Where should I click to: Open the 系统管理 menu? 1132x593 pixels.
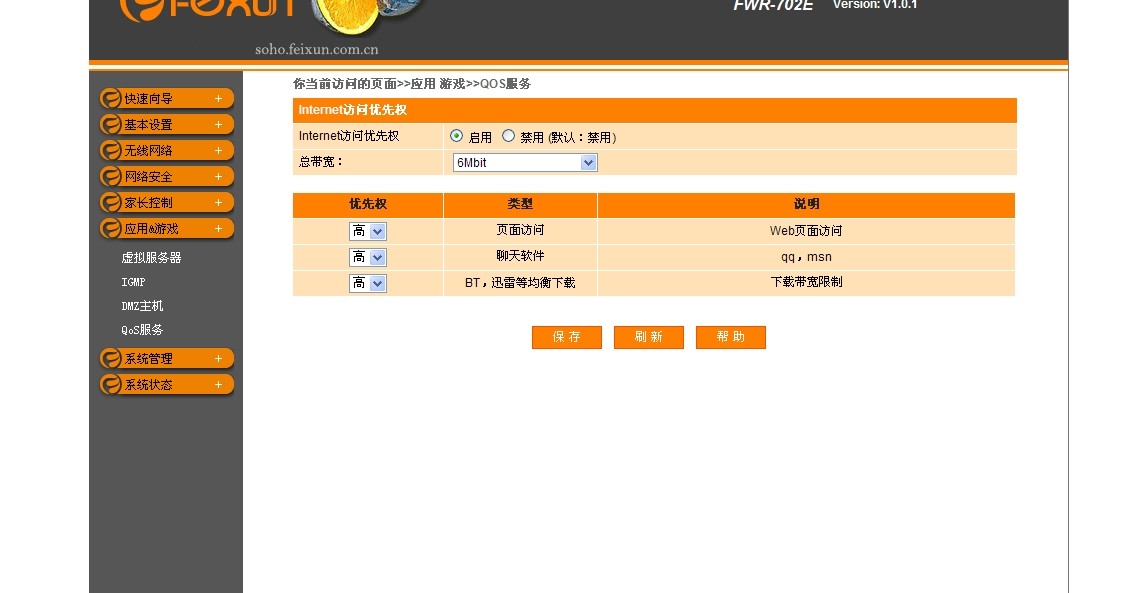click(x=167, y=358)
